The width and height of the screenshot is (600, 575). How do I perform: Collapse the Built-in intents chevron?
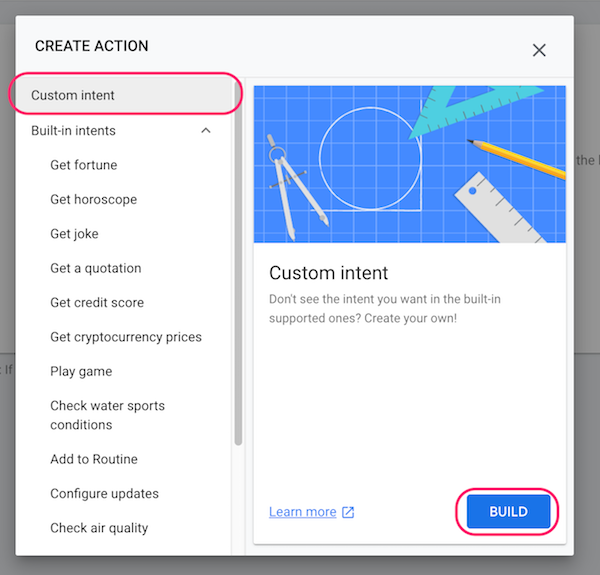click(x=206, y=131)
